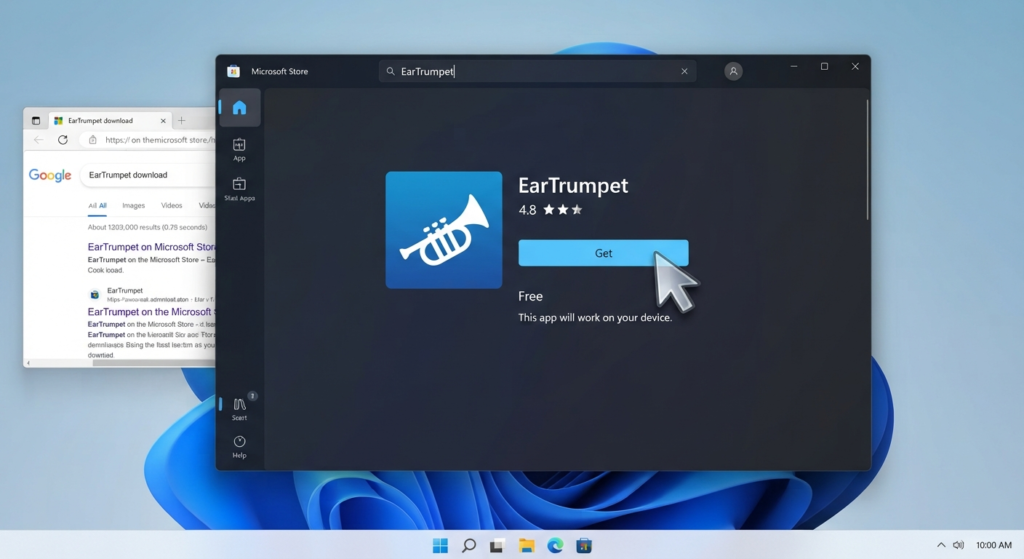Open second result 'EarTrumpet on the Microsoft'
This screenshot has height=559, width=1024.
tap(152, 312)
